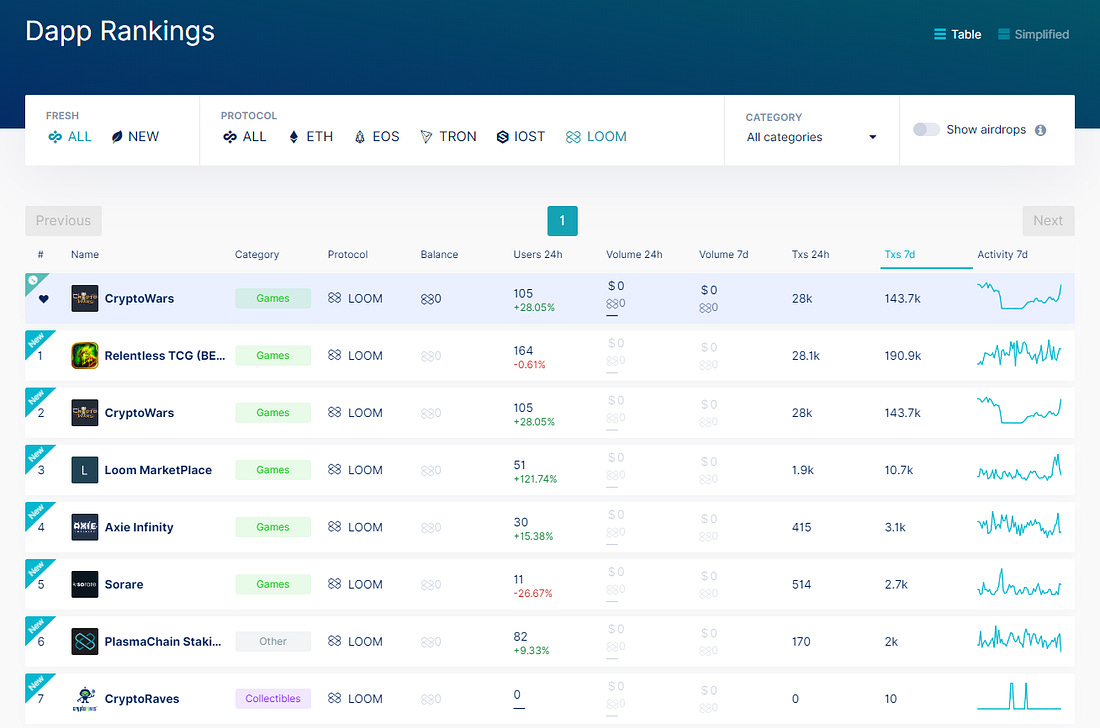Filter protocol by EOS
Screen dimensions: 1100x728
(377, 137)
